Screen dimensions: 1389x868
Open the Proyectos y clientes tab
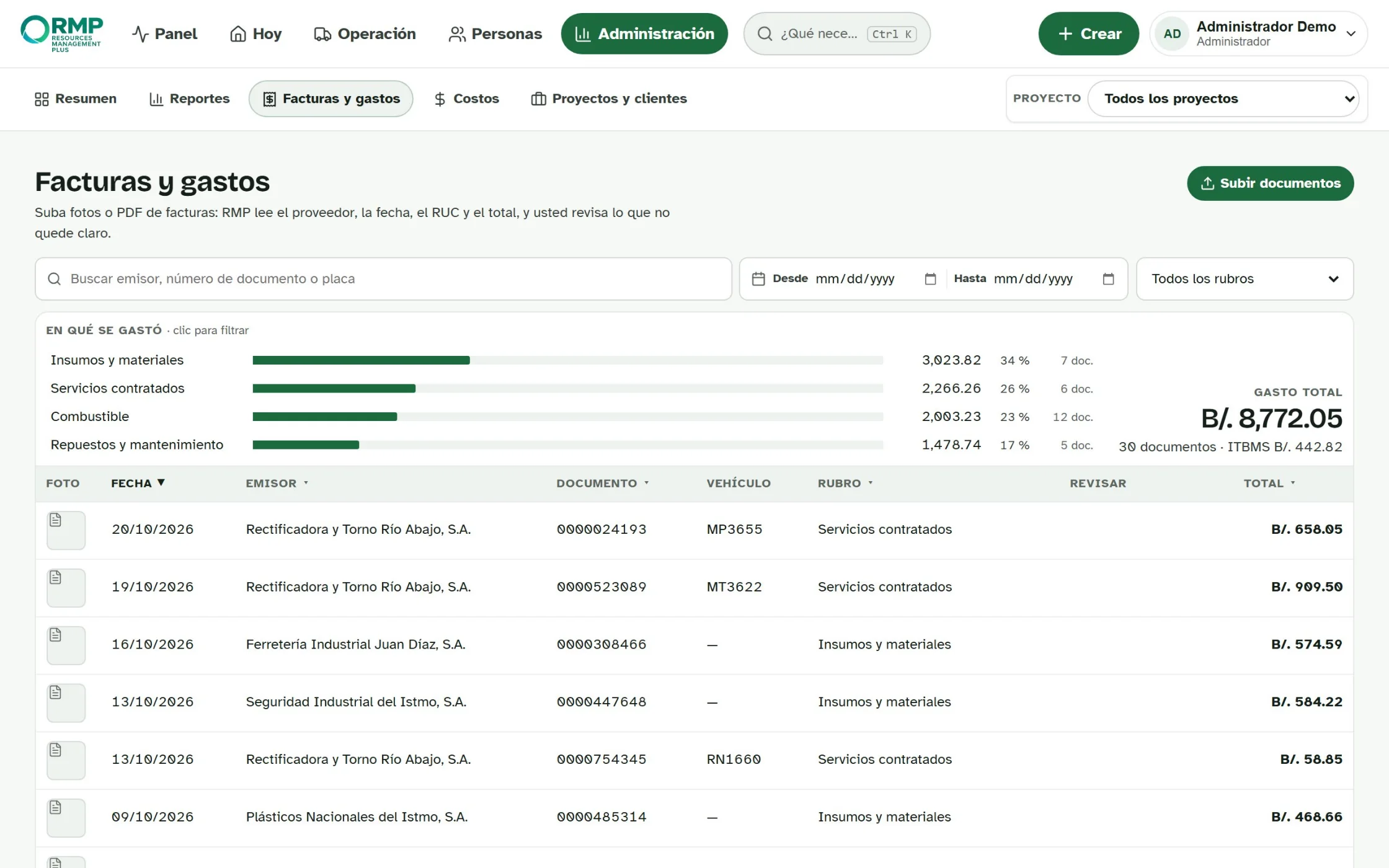pyautogui.click(x=609, y=99)
